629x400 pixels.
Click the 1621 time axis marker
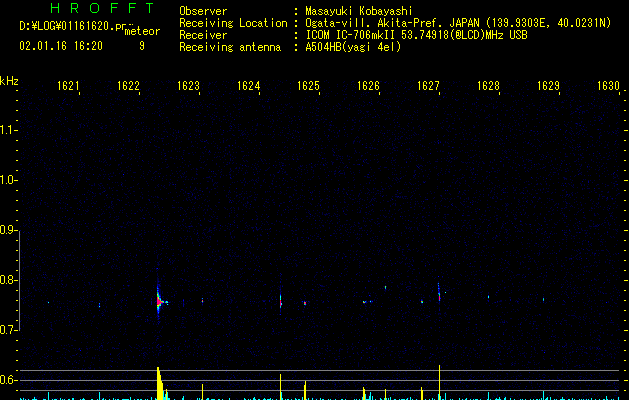coord(68,86)
